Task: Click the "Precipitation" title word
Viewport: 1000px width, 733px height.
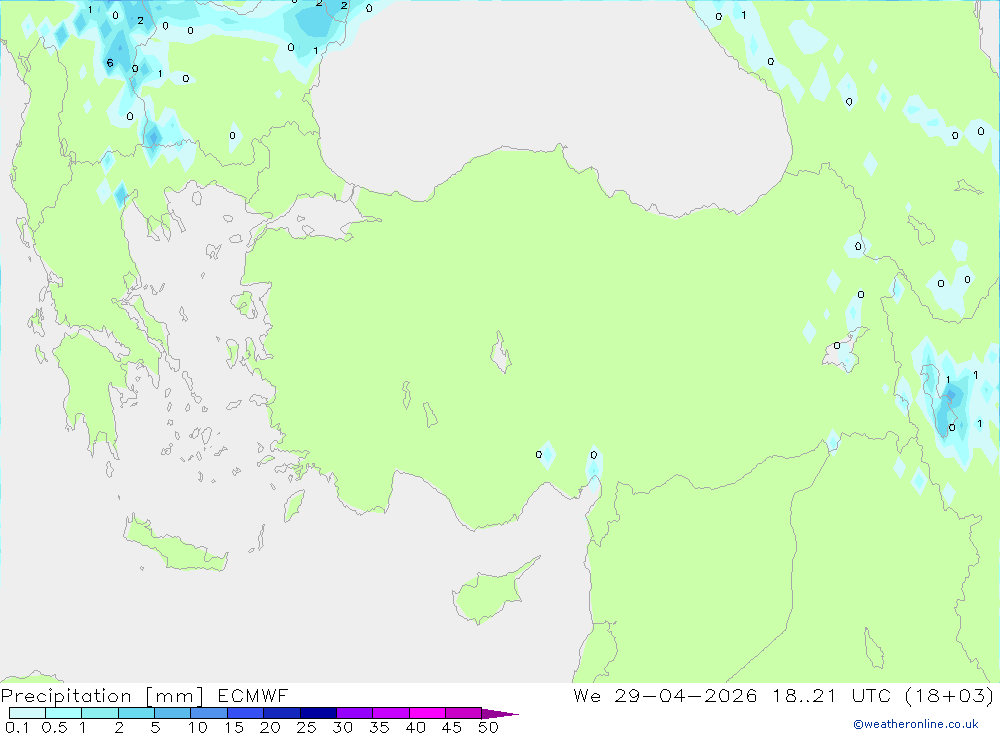Action: [x=66, y=696]
